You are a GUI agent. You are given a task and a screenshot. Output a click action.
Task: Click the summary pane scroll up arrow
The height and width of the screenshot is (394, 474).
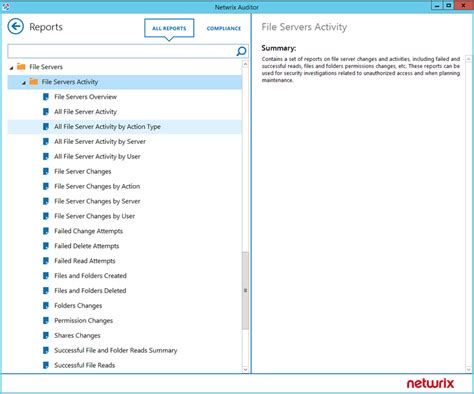pyautogui.click(x=468, y=59)
